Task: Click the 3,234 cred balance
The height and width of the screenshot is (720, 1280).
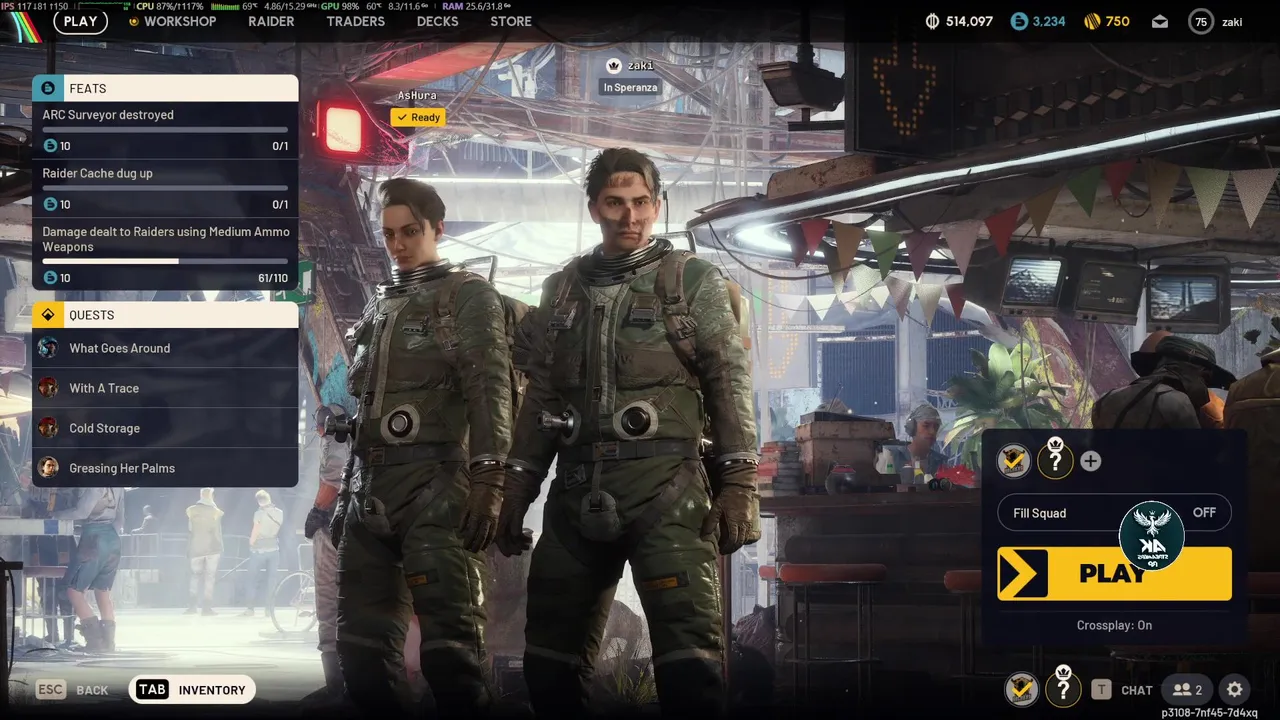Action: (1049, 21)
